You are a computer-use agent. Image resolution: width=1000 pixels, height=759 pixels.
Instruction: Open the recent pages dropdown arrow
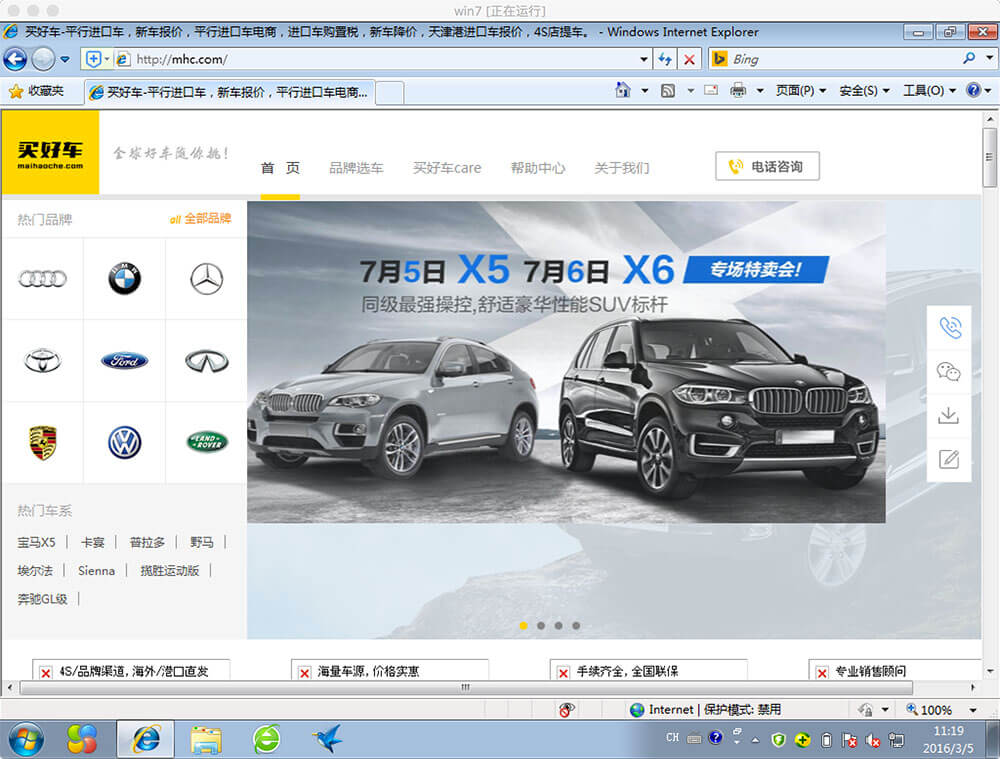click(x=65, y=59)
